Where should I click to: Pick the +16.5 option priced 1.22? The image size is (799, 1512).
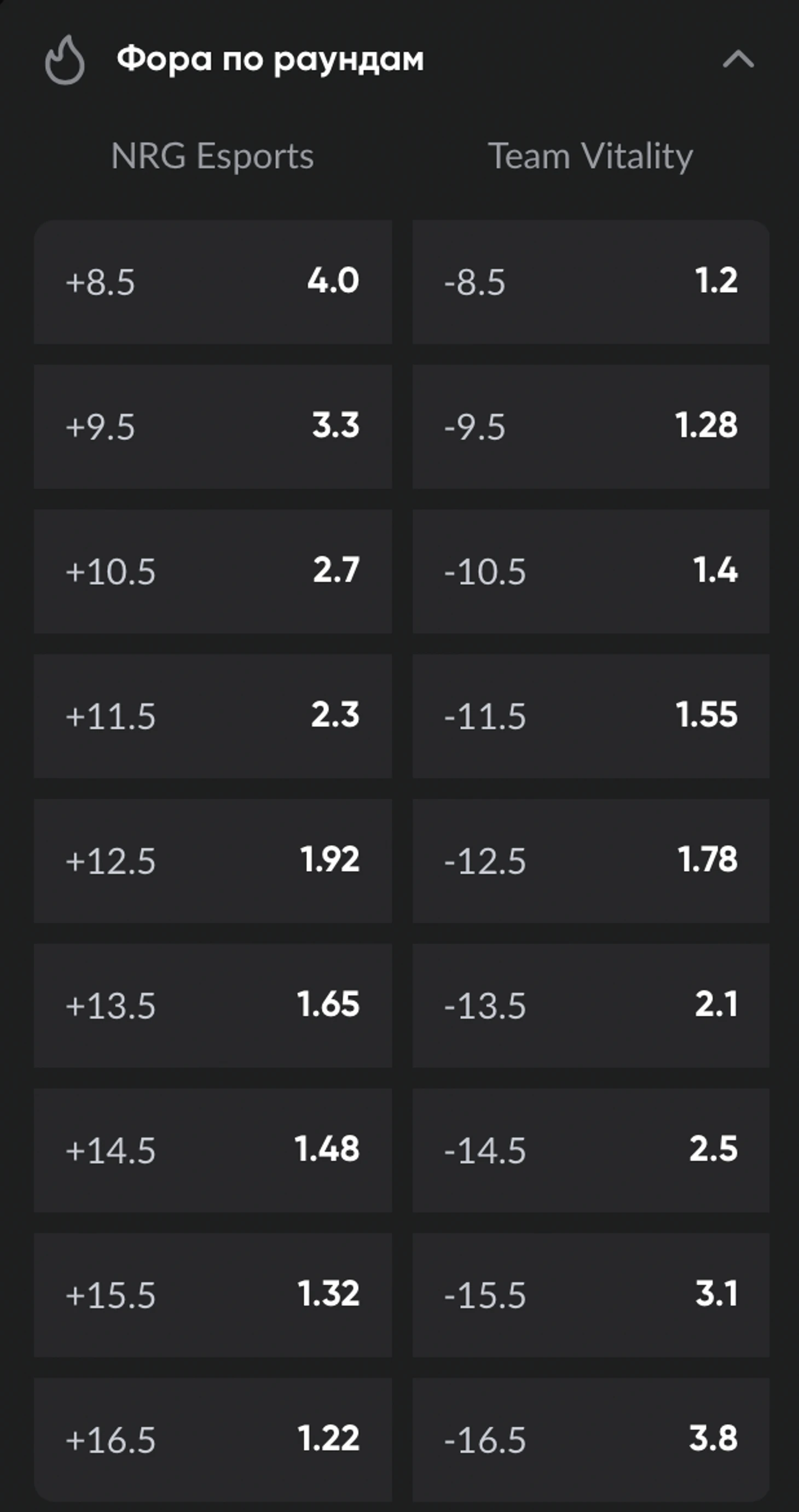213,1440
